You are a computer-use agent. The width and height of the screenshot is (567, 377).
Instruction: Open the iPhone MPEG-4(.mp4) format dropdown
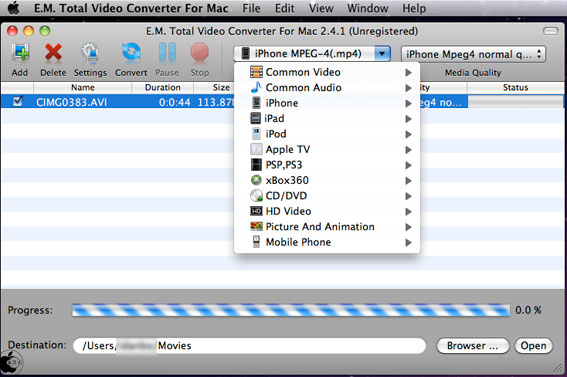[312, 54]
